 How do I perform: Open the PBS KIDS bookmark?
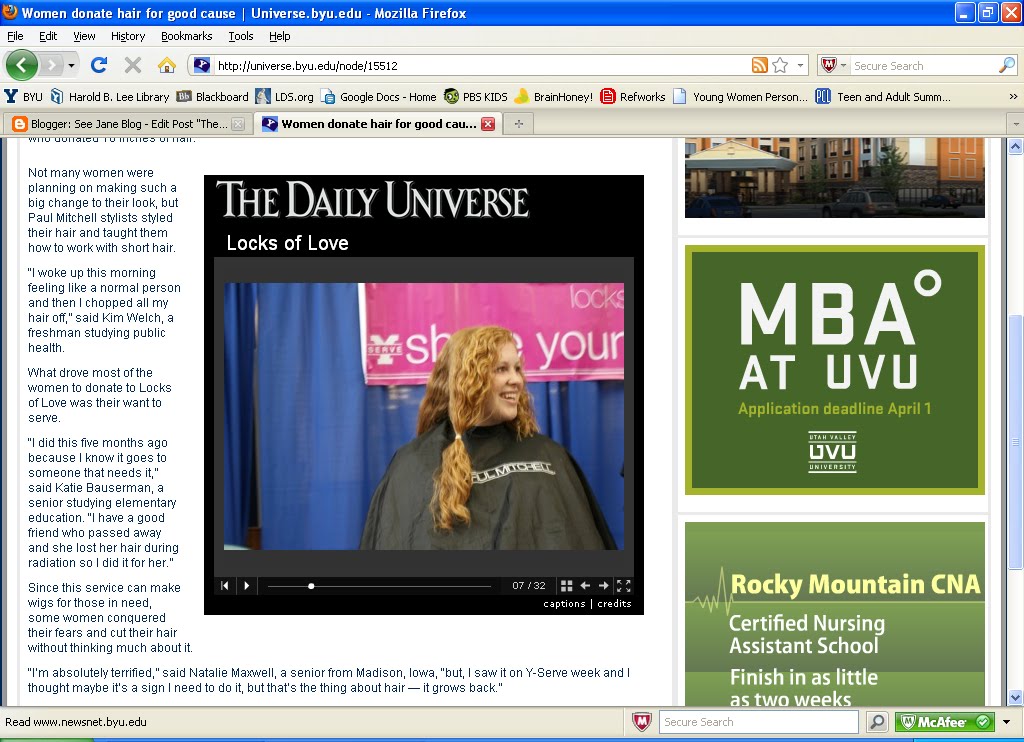point(475,97)
